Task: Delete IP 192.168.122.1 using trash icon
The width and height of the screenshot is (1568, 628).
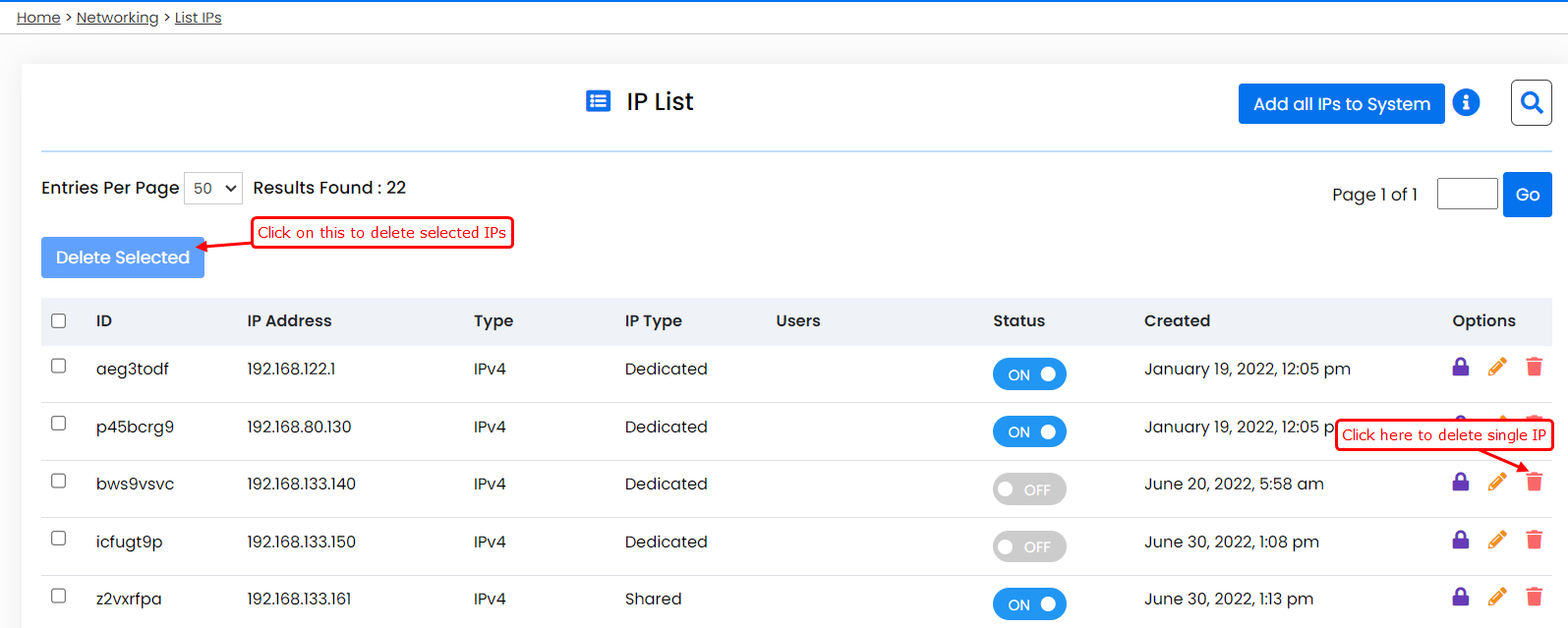Action: [1534, 367]
